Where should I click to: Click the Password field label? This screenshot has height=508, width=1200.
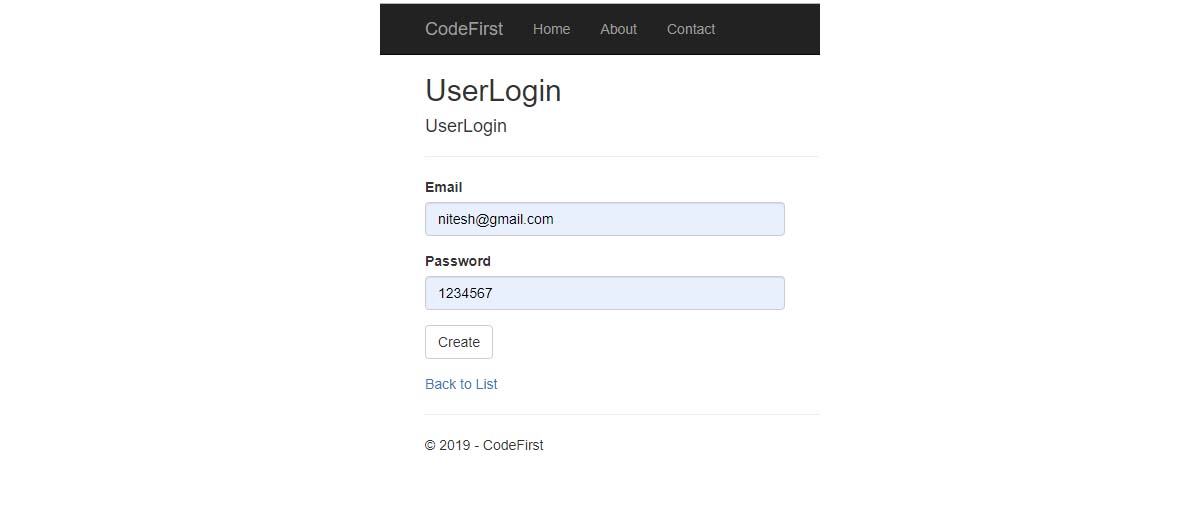(458, 261)
